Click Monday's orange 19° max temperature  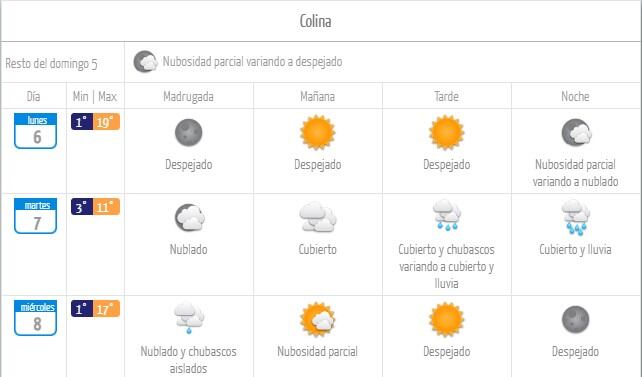(x=106, y=122)
